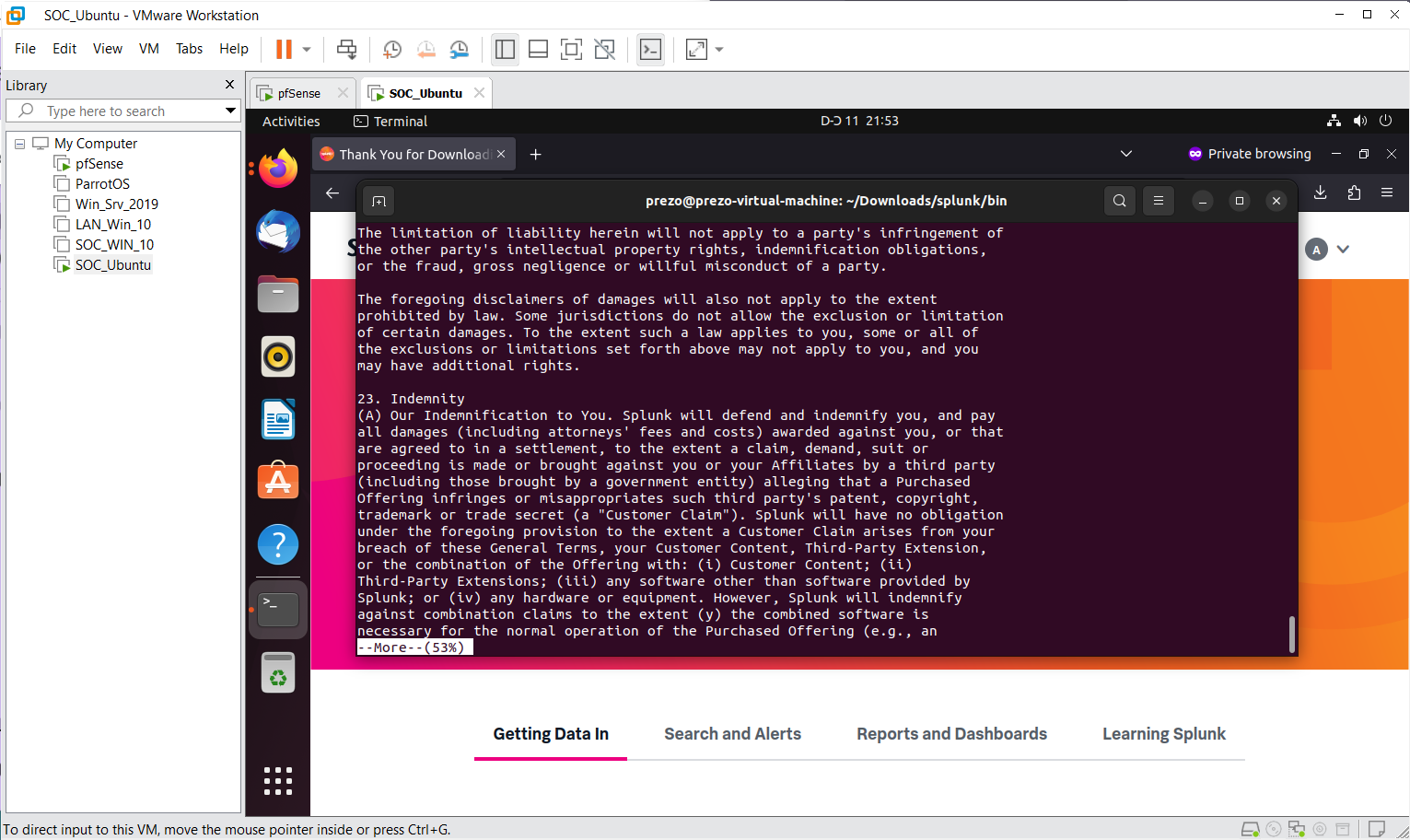Screen dimensions: 1410x840
Task: Click the volume icon in Ubuntu top bar
Action: [1360, 121]
